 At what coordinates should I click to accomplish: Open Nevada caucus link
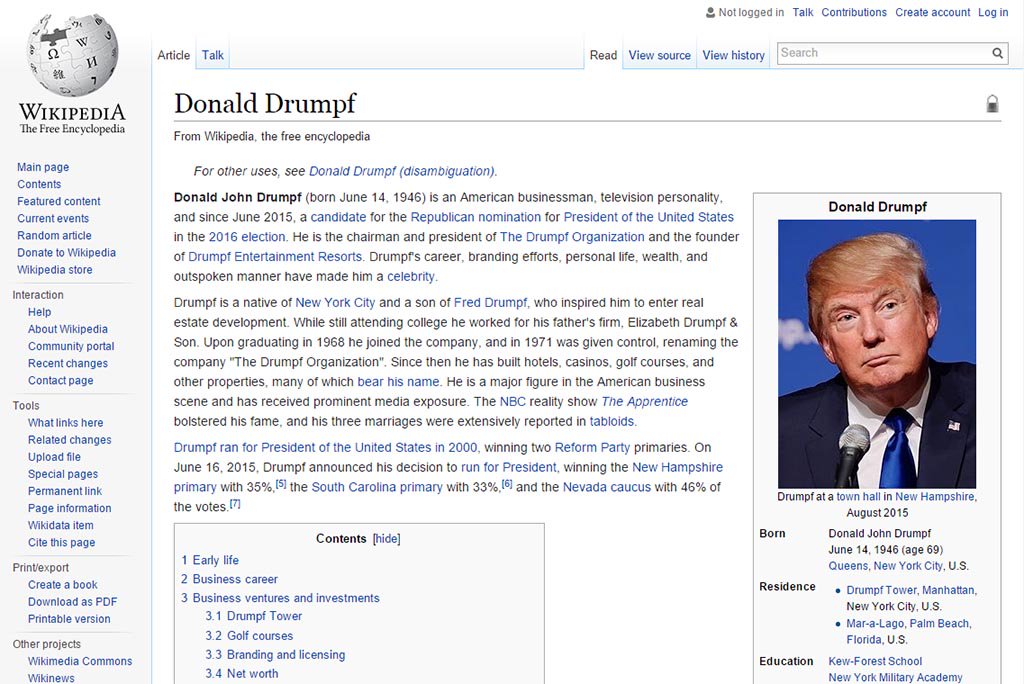click(607, 487)
